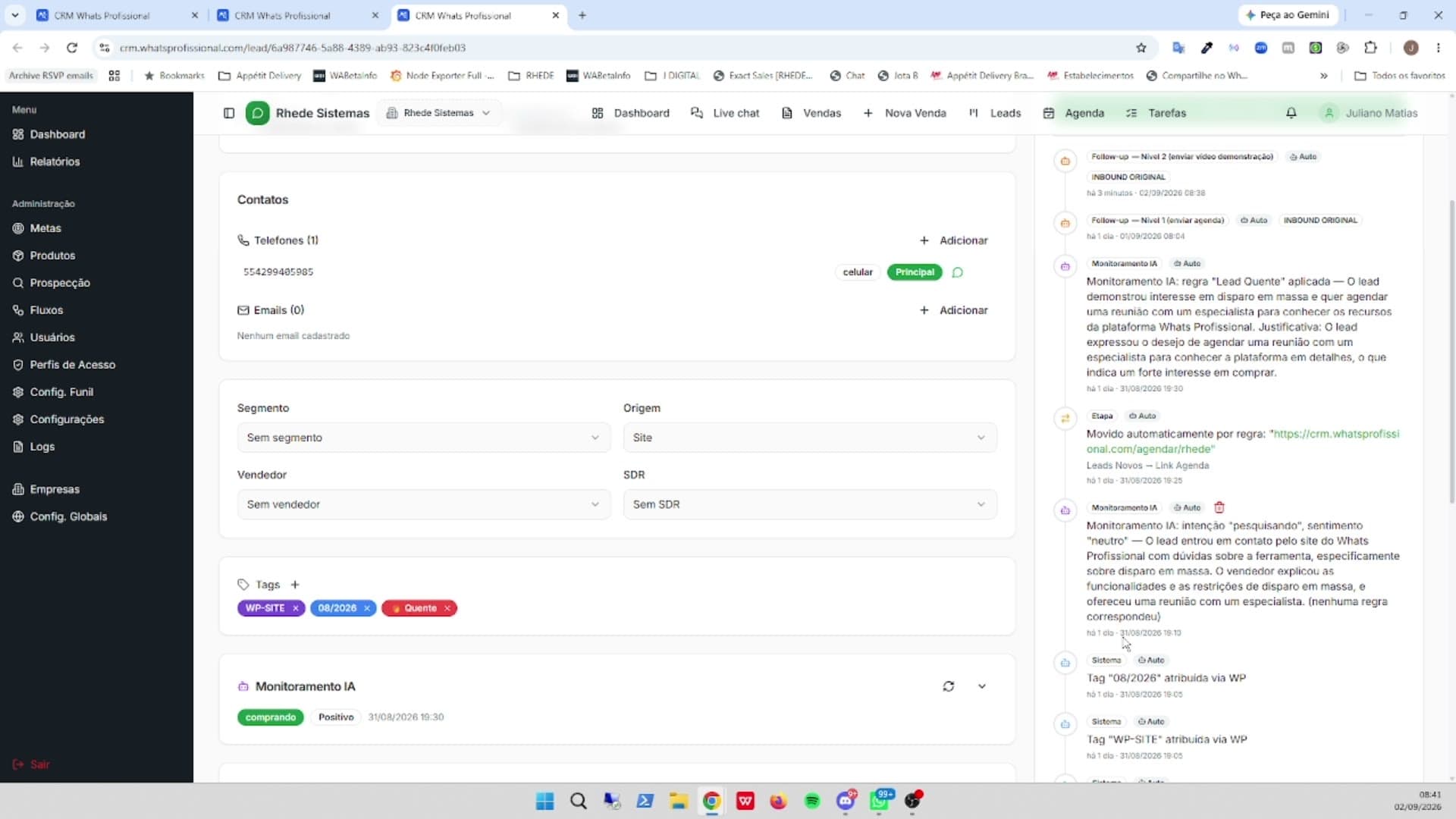
Task: Open the Todos os favoritos folder
Action: point(1400,76)
